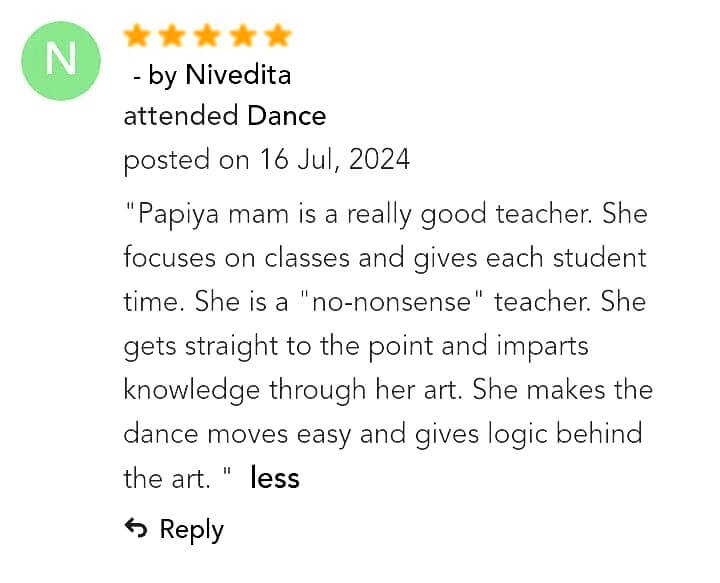Viewport: 720px width, 583px height.
Task: Click the green N avatar circle
Action: pyautogui.click(x=60, y=59)
